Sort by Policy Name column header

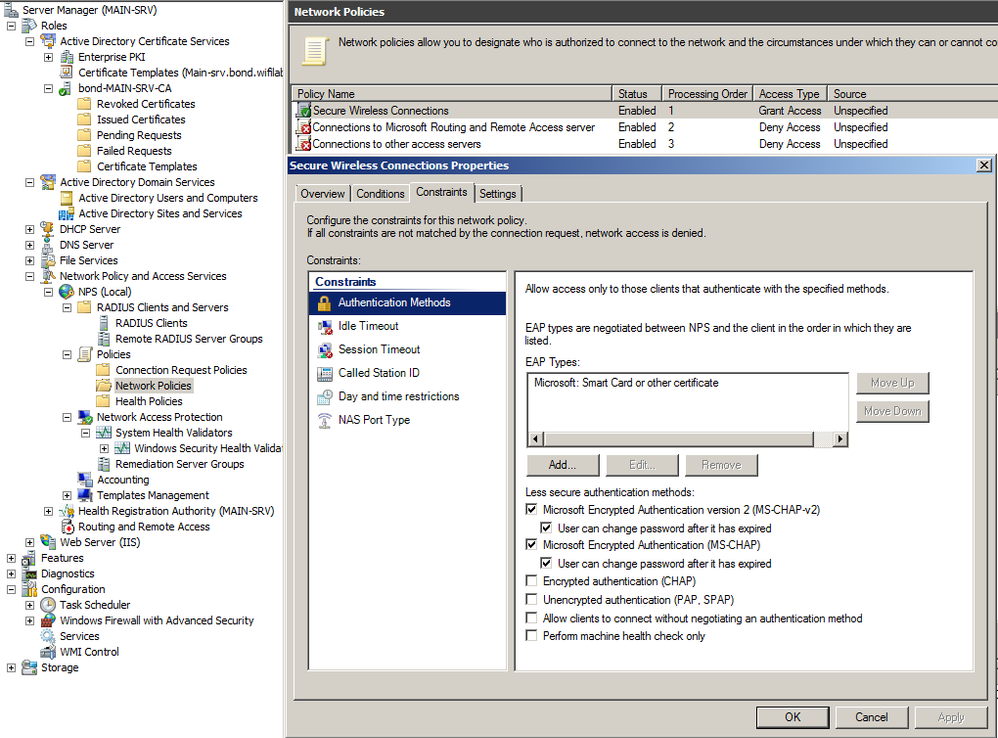451,94
